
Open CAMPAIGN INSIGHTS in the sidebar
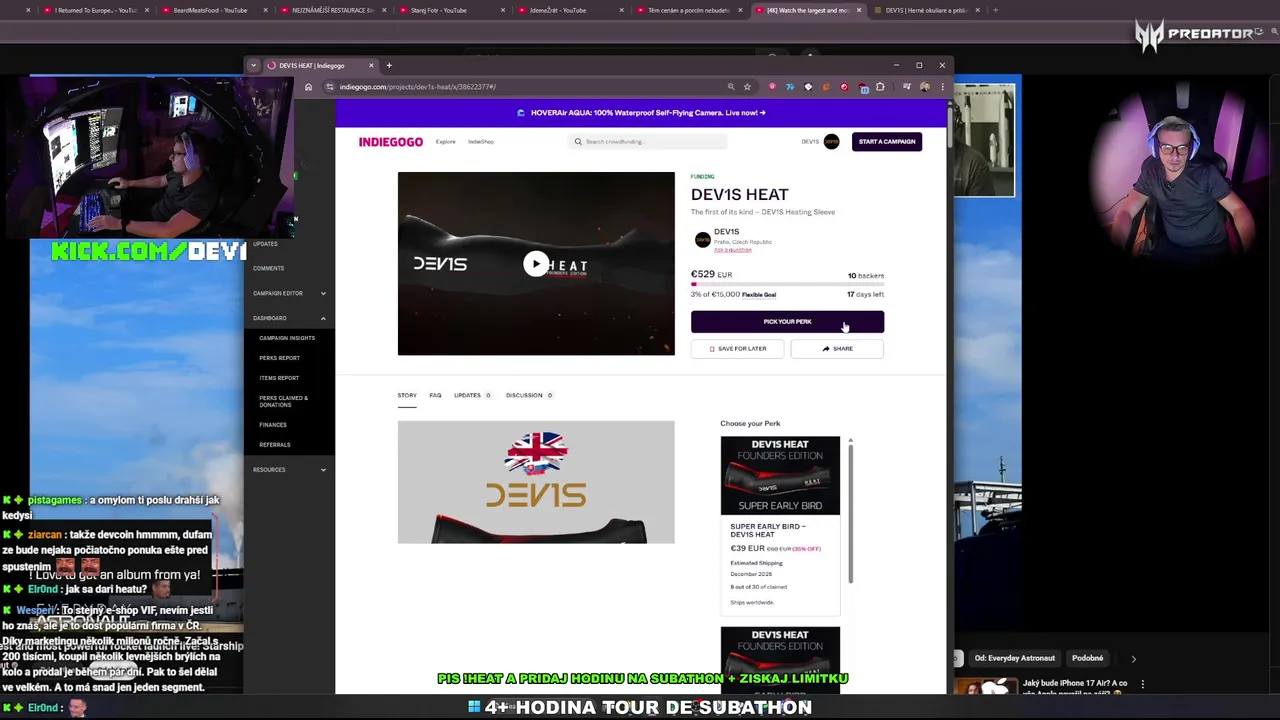click(x=287, y=338)
